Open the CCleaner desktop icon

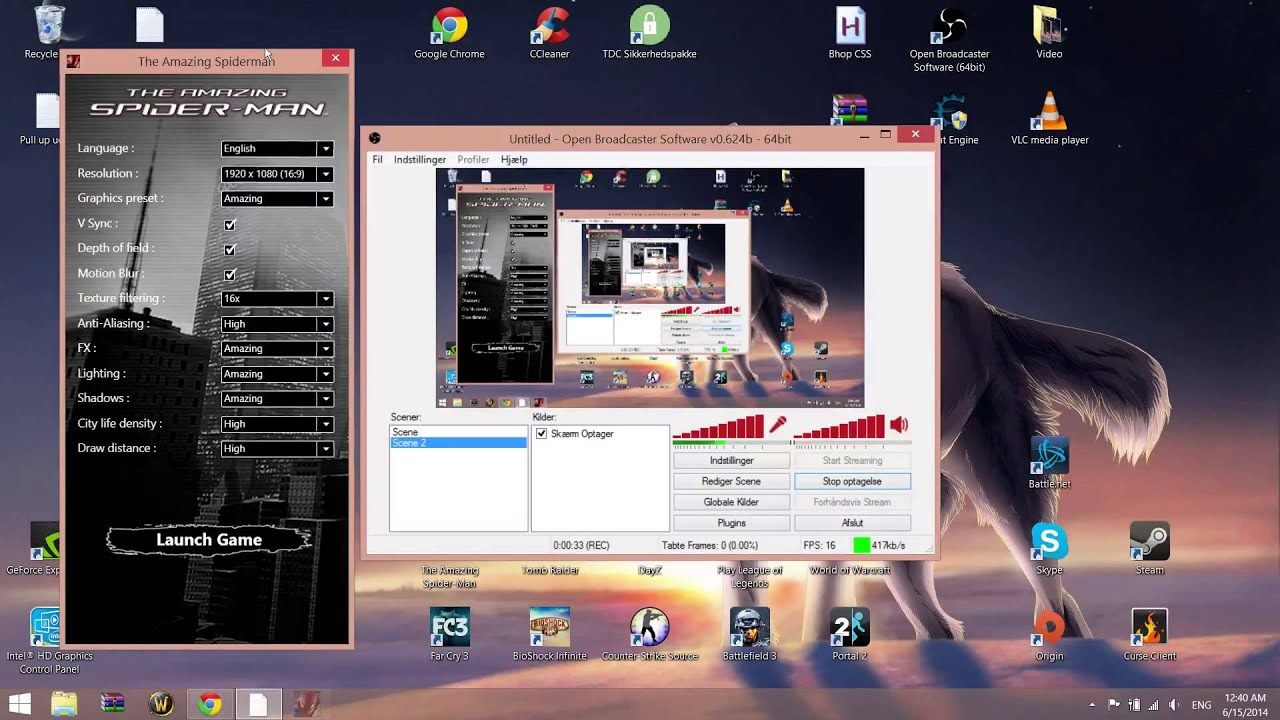[x=549, y=33]
